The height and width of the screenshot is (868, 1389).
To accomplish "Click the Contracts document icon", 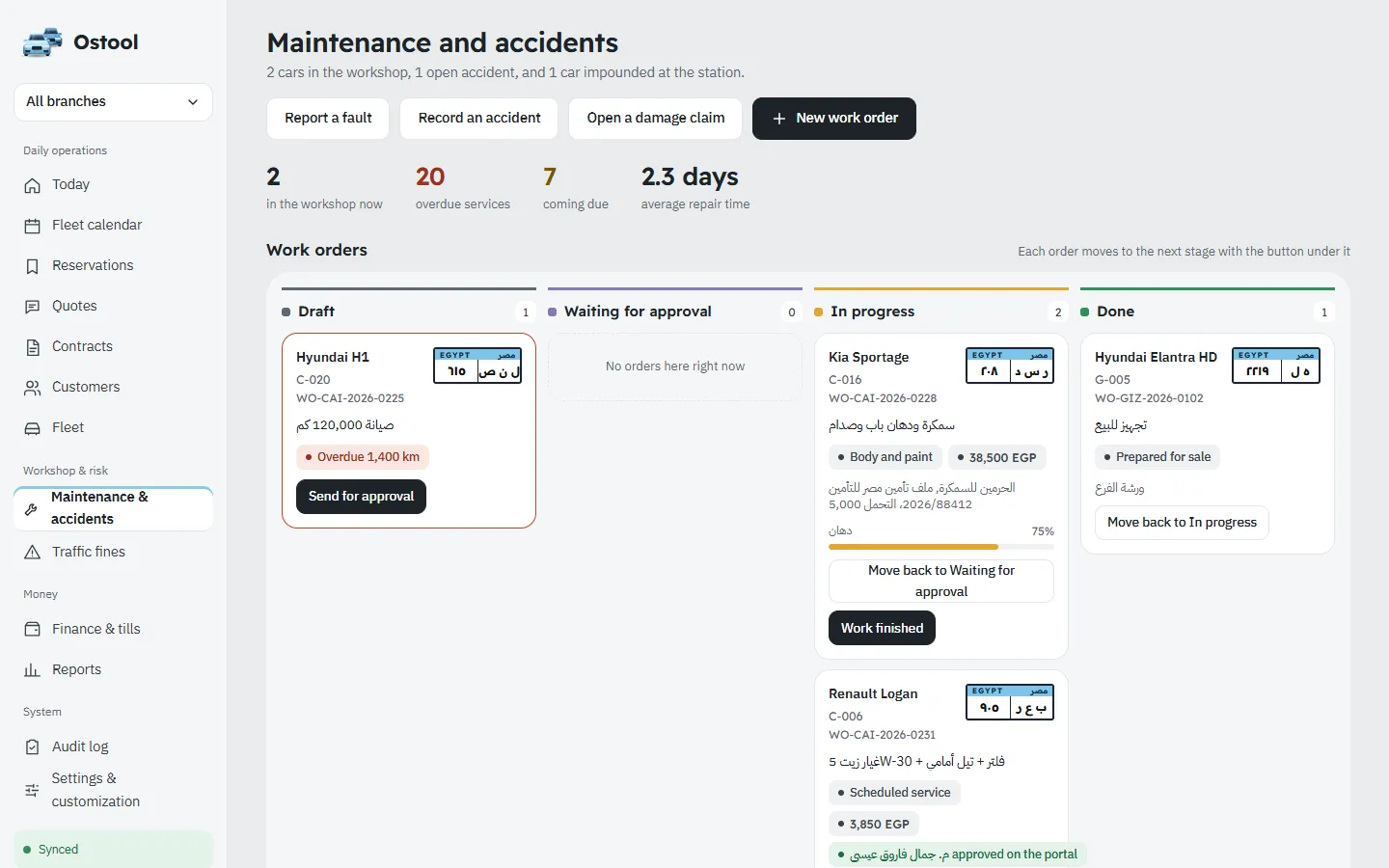I will (x=33, y=347).
